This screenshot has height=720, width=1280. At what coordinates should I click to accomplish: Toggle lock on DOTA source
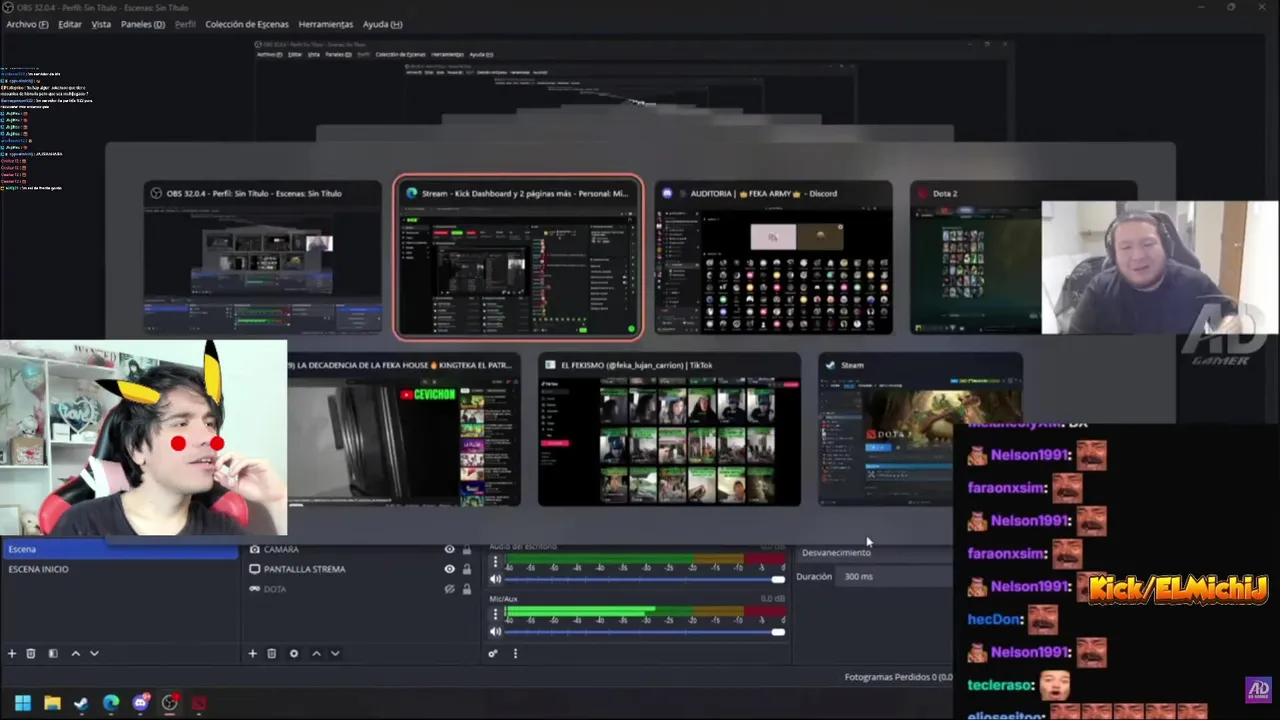(x=466, y=589)
